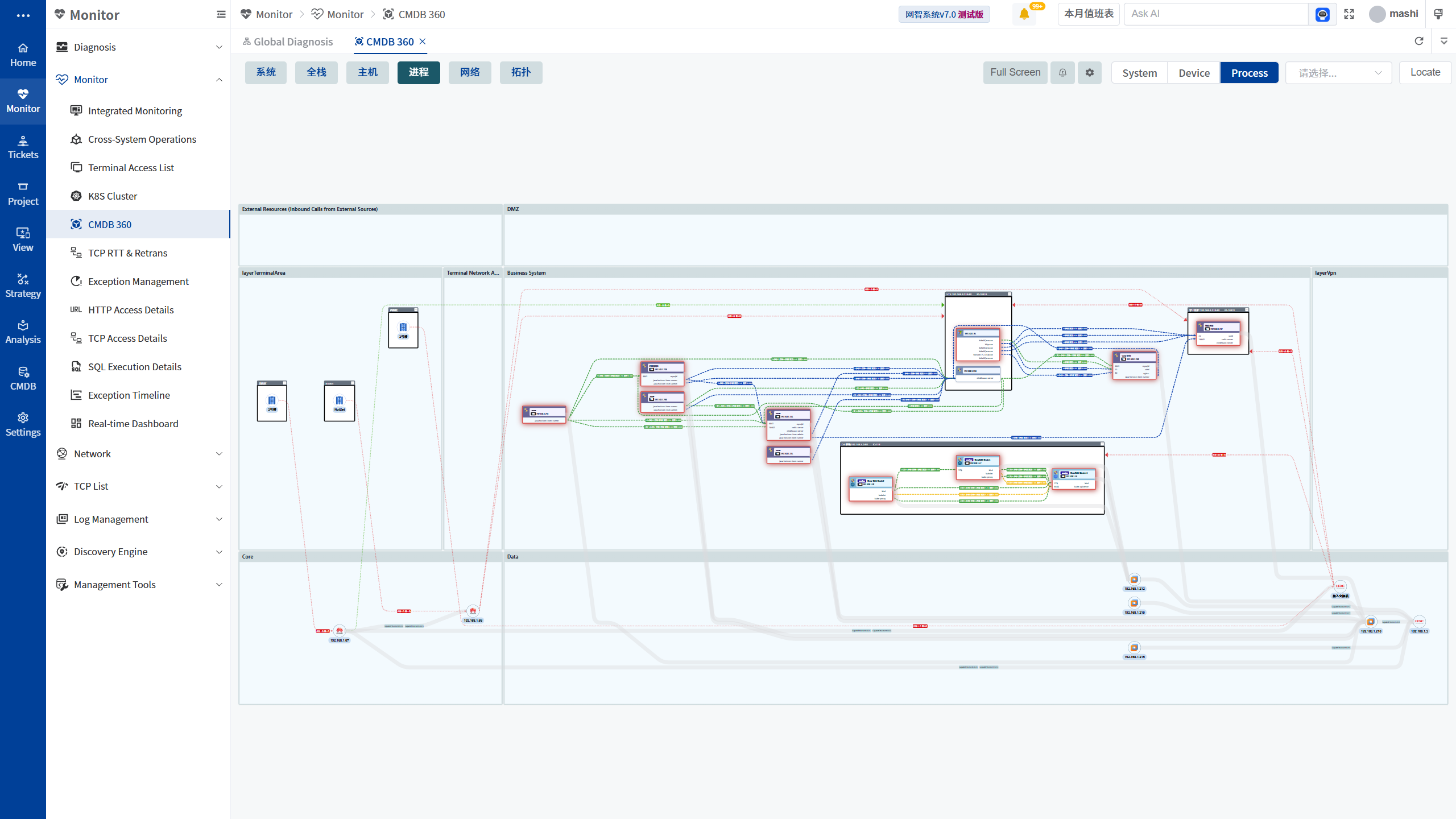Toggle the 网络 layer button

click(470, 73)
